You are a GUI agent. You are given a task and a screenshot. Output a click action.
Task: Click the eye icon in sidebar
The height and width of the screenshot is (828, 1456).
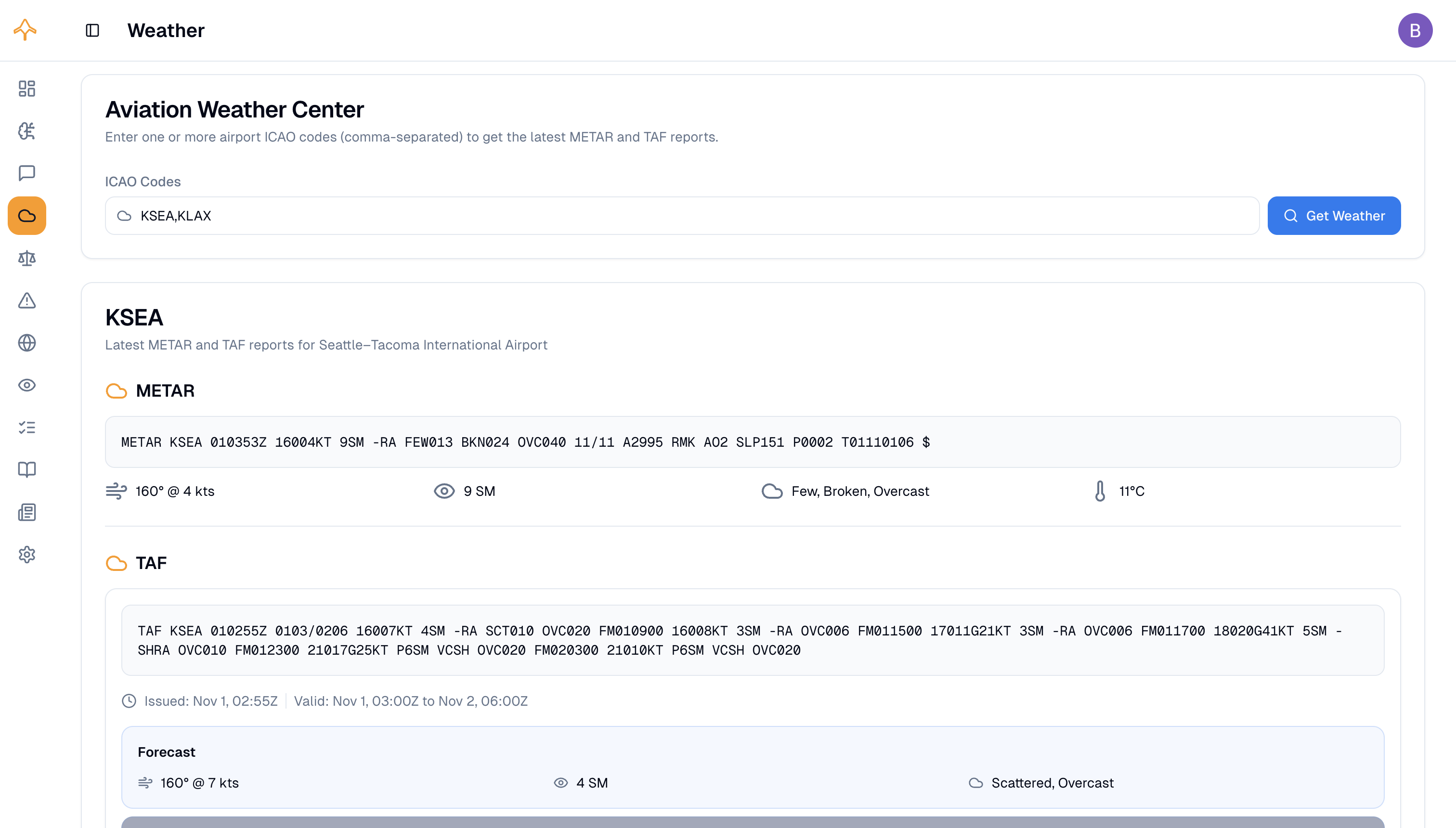pos(27,385)
